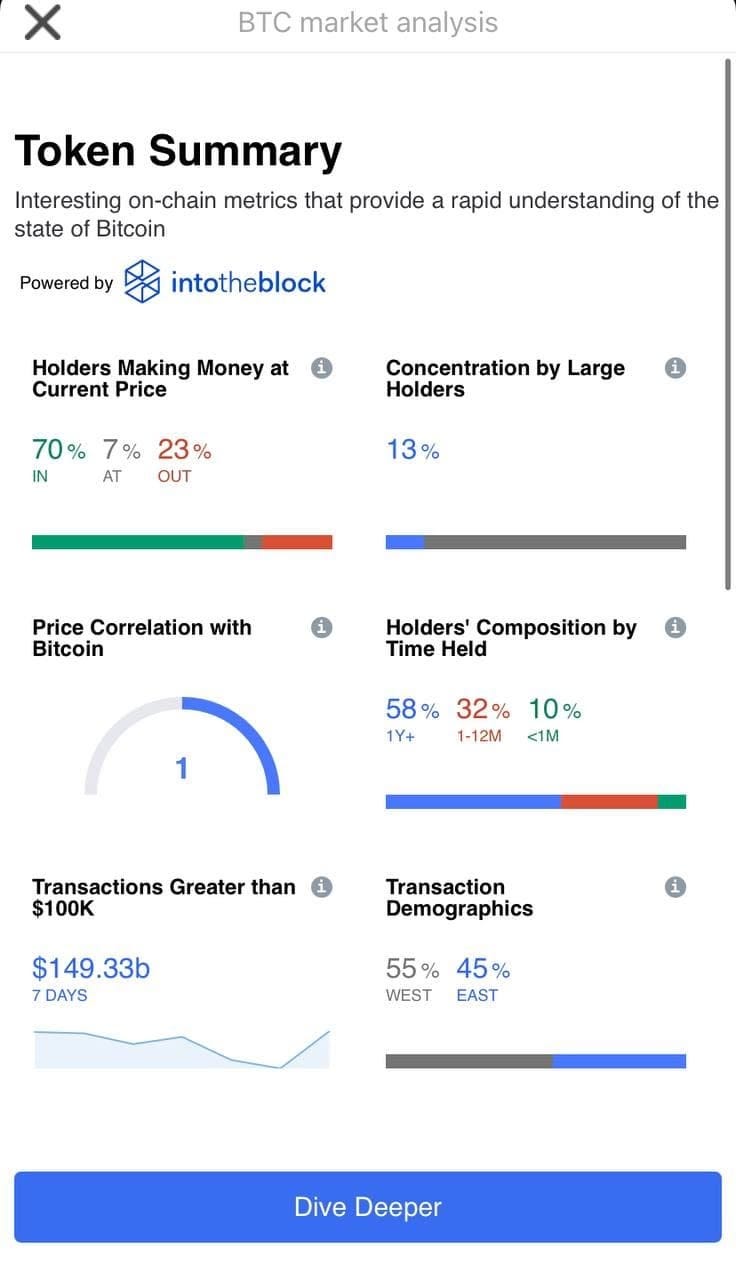This screenshot has height=1280, width=736.
Task: View info for Transaction Demographics
Action: click(675, 887)
